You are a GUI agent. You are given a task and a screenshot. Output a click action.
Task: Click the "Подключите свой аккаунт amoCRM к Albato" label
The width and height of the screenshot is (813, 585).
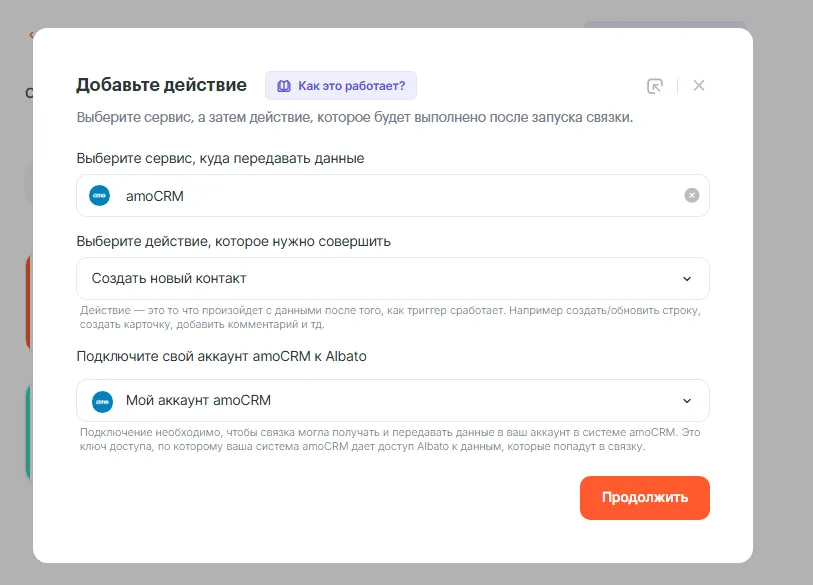222,356
